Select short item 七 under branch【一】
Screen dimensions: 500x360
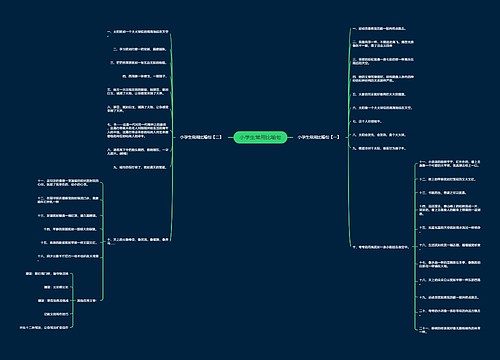(x=367, y=121)
